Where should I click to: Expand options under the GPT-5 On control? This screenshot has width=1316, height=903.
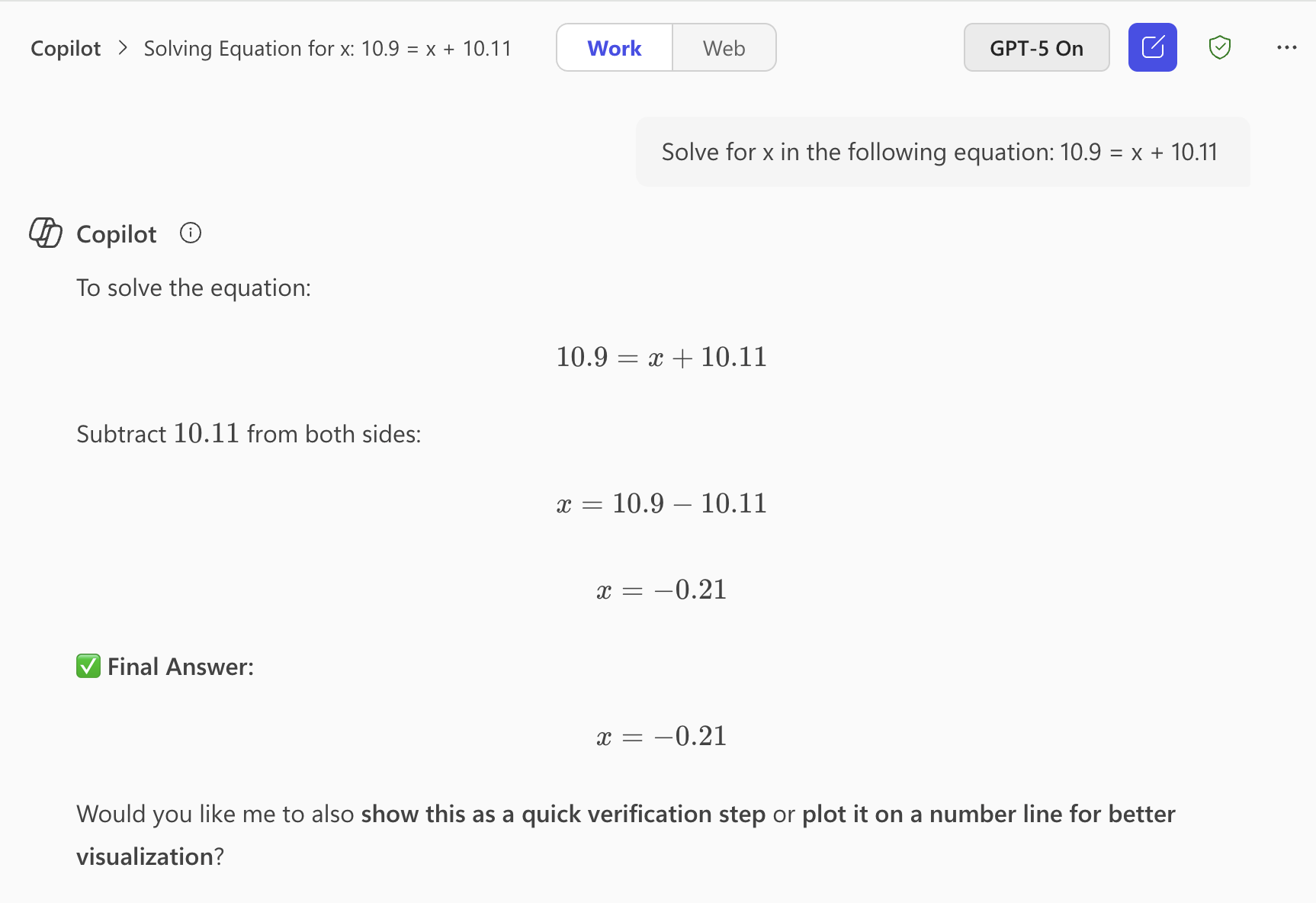point(1036,47)
